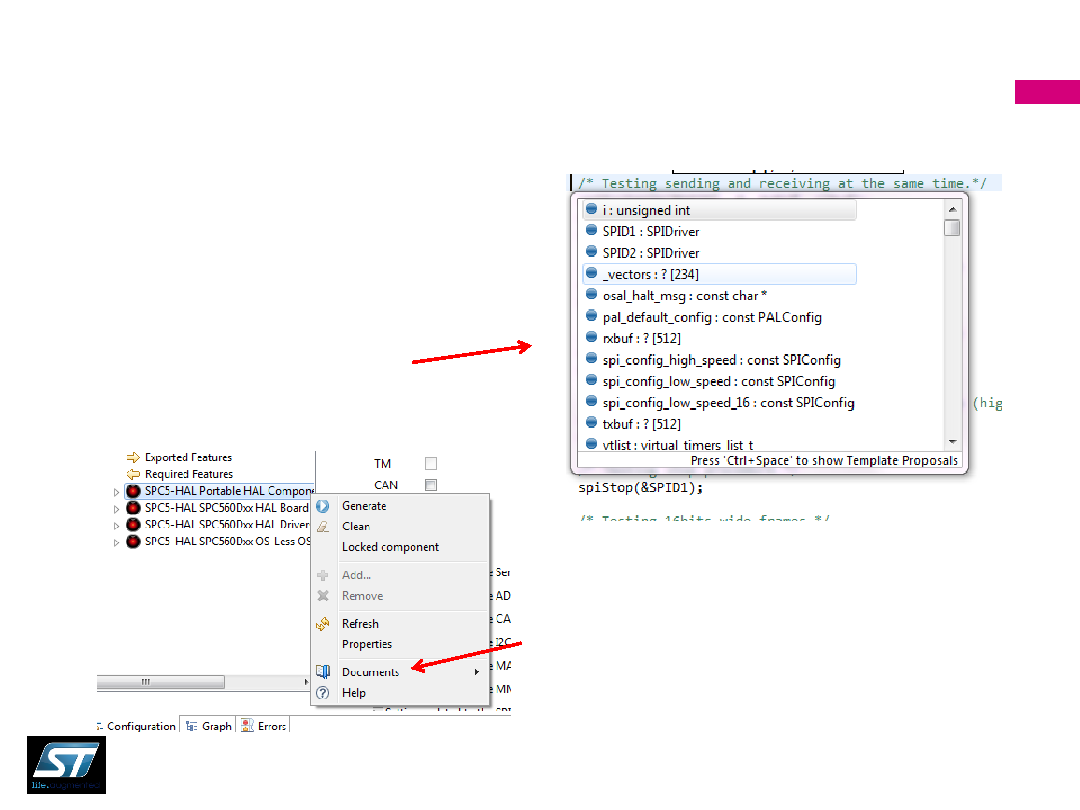
Task: Click the Refresh icon in the context menu
Action: coord(322,624)
